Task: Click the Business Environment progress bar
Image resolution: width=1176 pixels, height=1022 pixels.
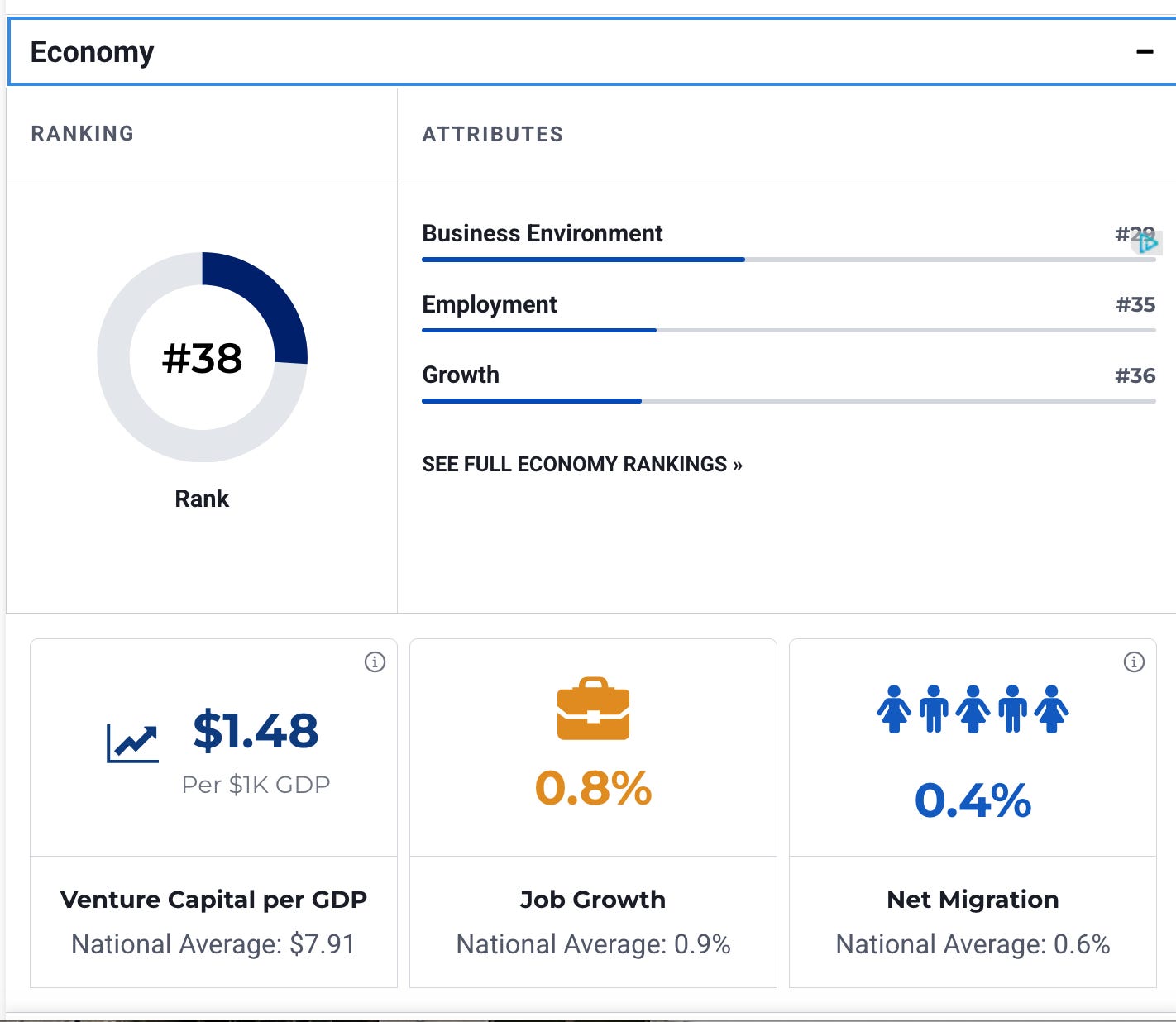Action: pyautogui.click(x=788, y=260)
